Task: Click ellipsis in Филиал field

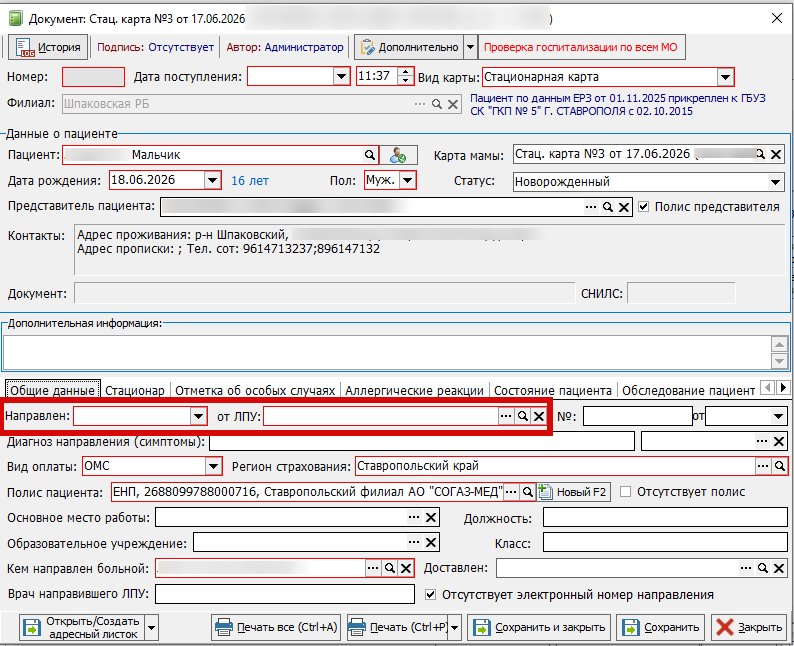Action: [420, 104]
